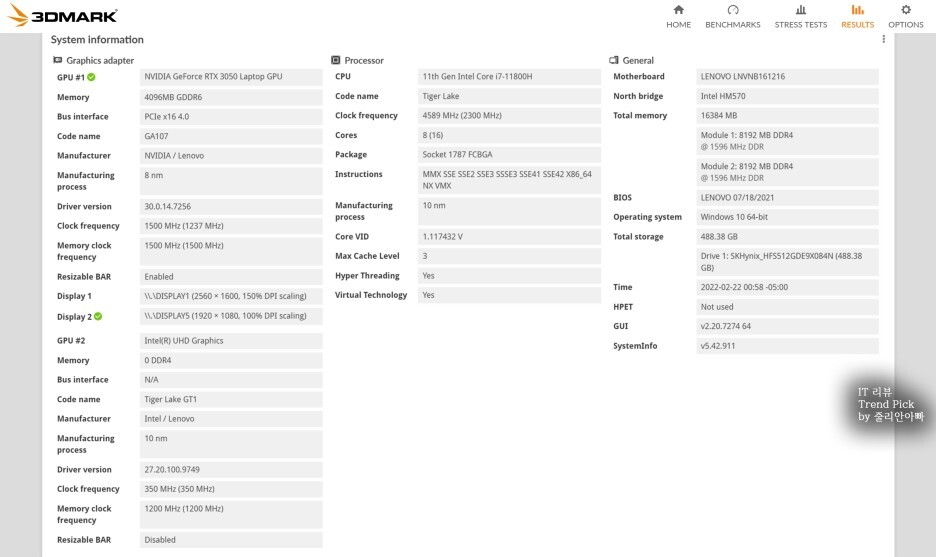936x557 pixels.
Task: Select the 'GA107' code name value
Action: click(x=231, y=136)
